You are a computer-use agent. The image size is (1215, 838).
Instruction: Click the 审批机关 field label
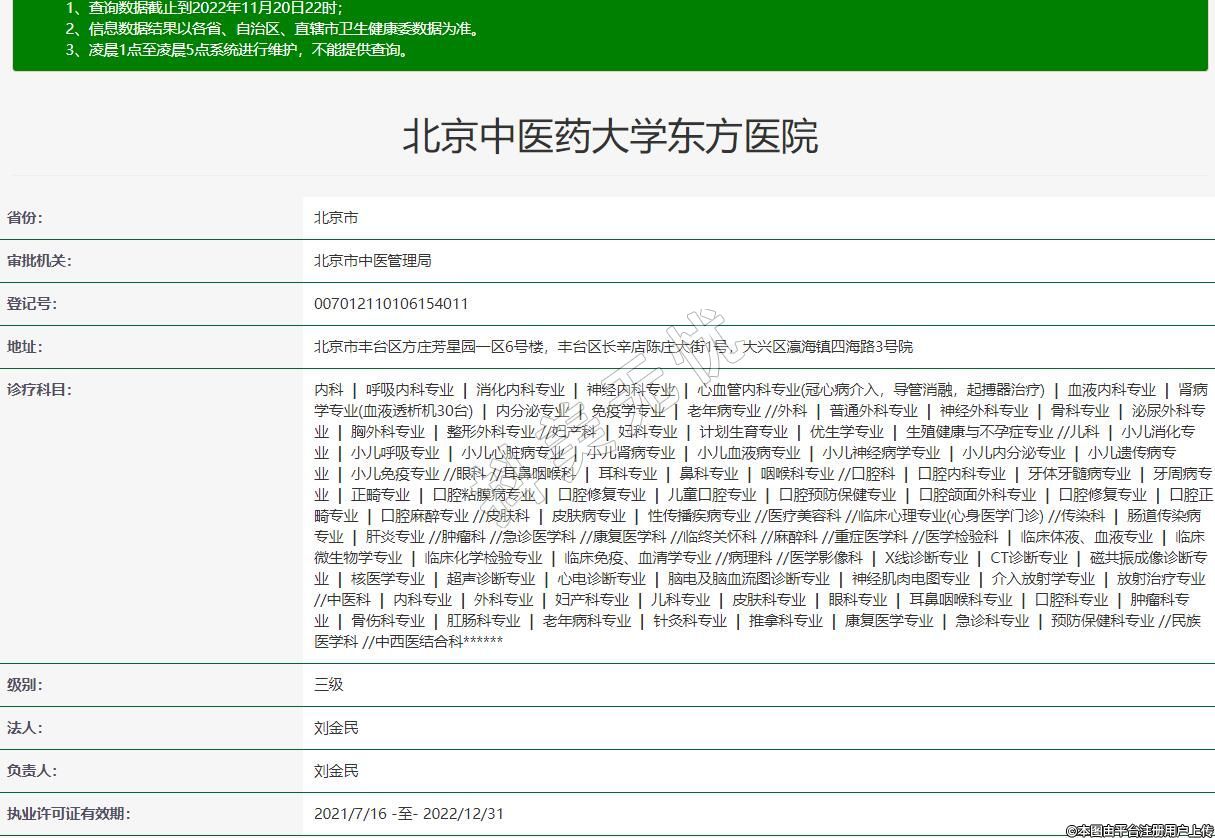point(39,261)
